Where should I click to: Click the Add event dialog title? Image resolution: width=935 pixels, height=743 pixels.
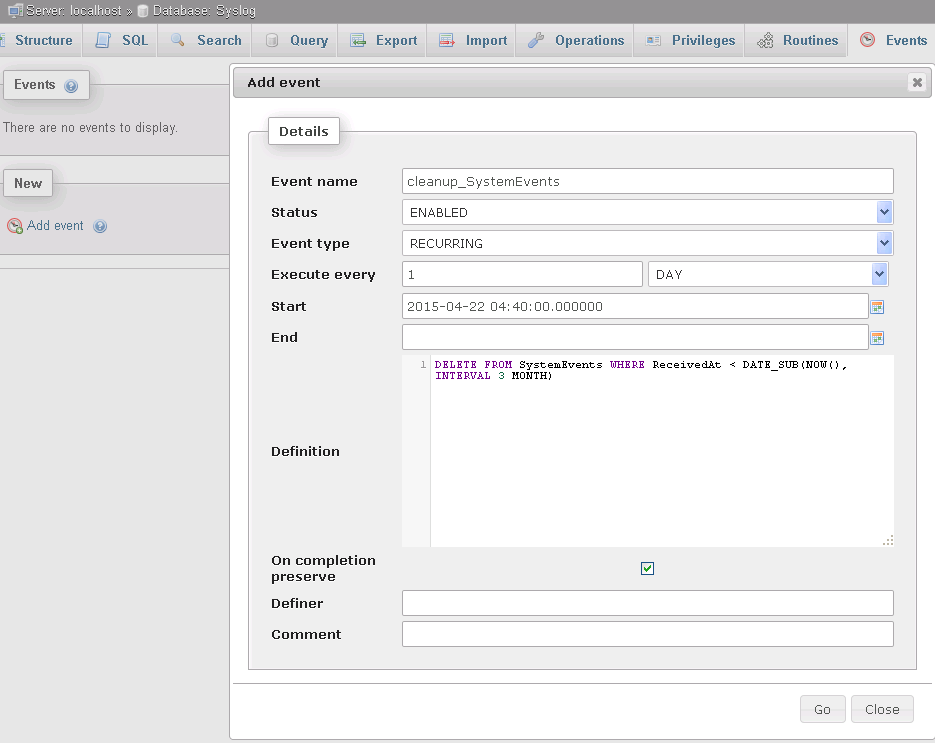pos(284,82)
